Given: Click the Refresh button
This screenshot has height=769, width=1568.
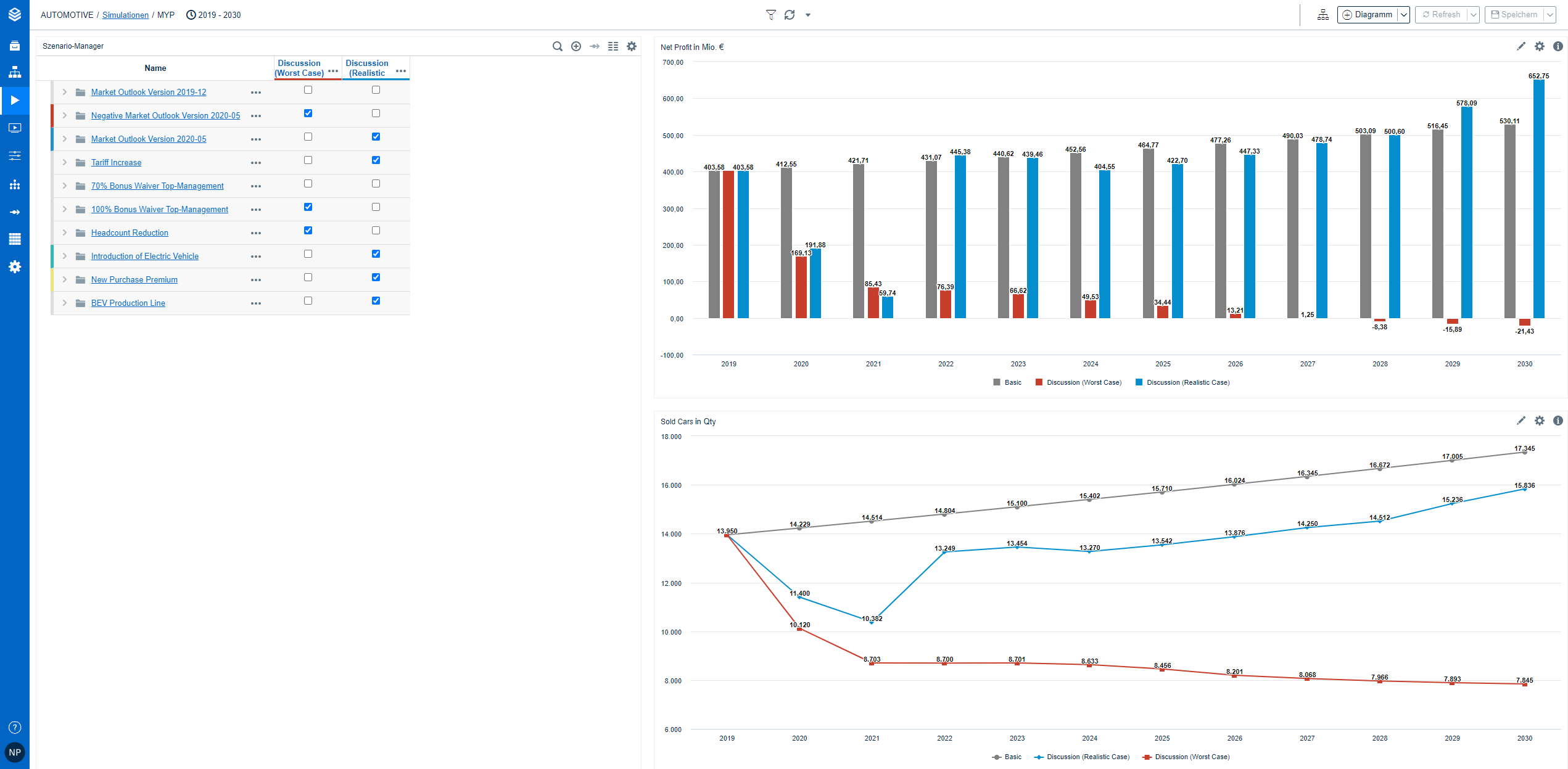Looking at the screenshot, I should (x=1441, y=15).
